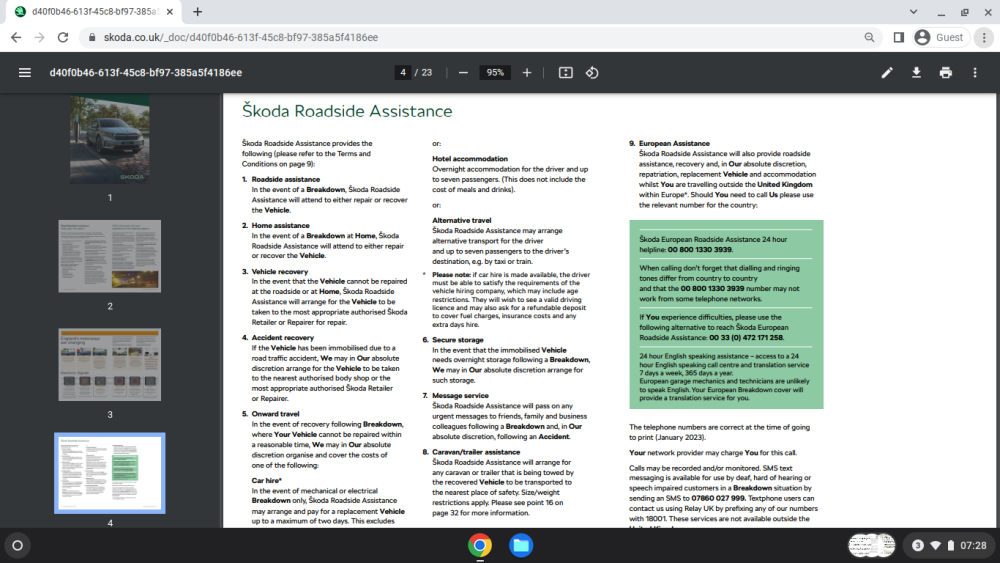Click the 'Car hire*' subheading
This screenshot has height=563, width=1000.
tap(267, 481)
